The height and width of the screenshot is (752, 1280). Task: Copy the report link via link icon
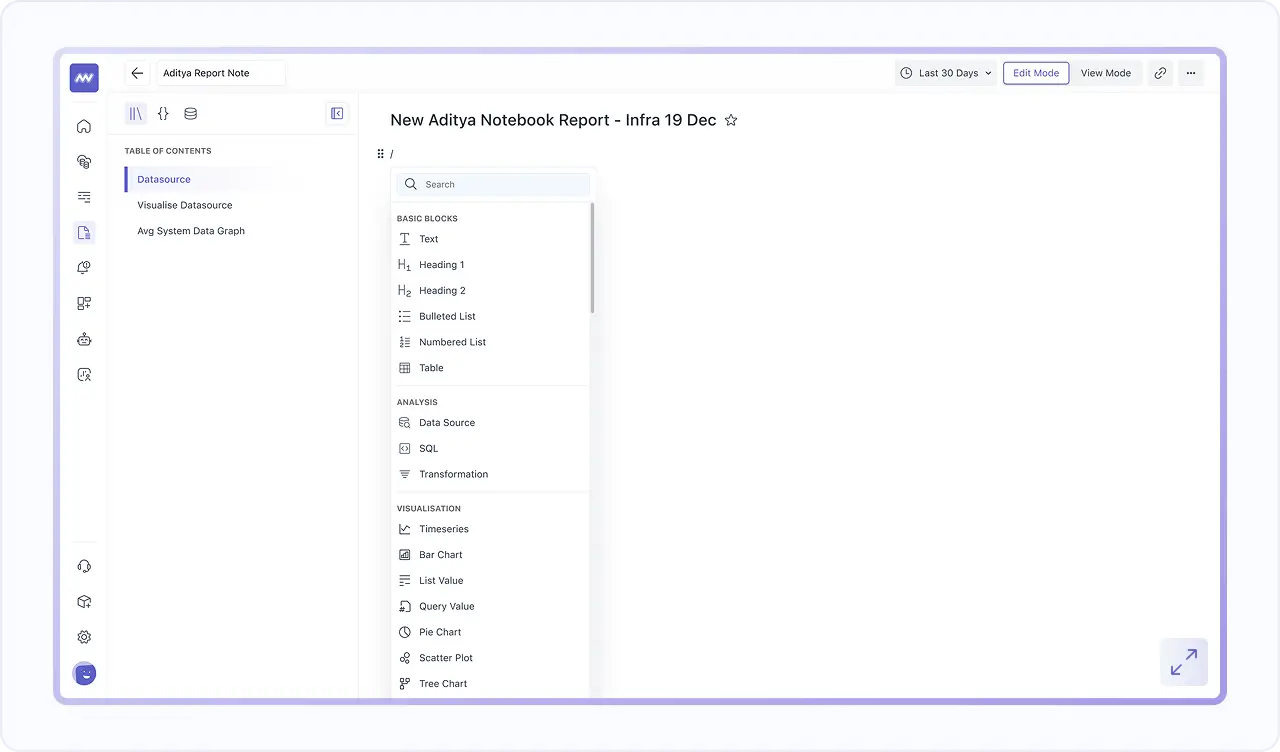[x=1160, y=73]
